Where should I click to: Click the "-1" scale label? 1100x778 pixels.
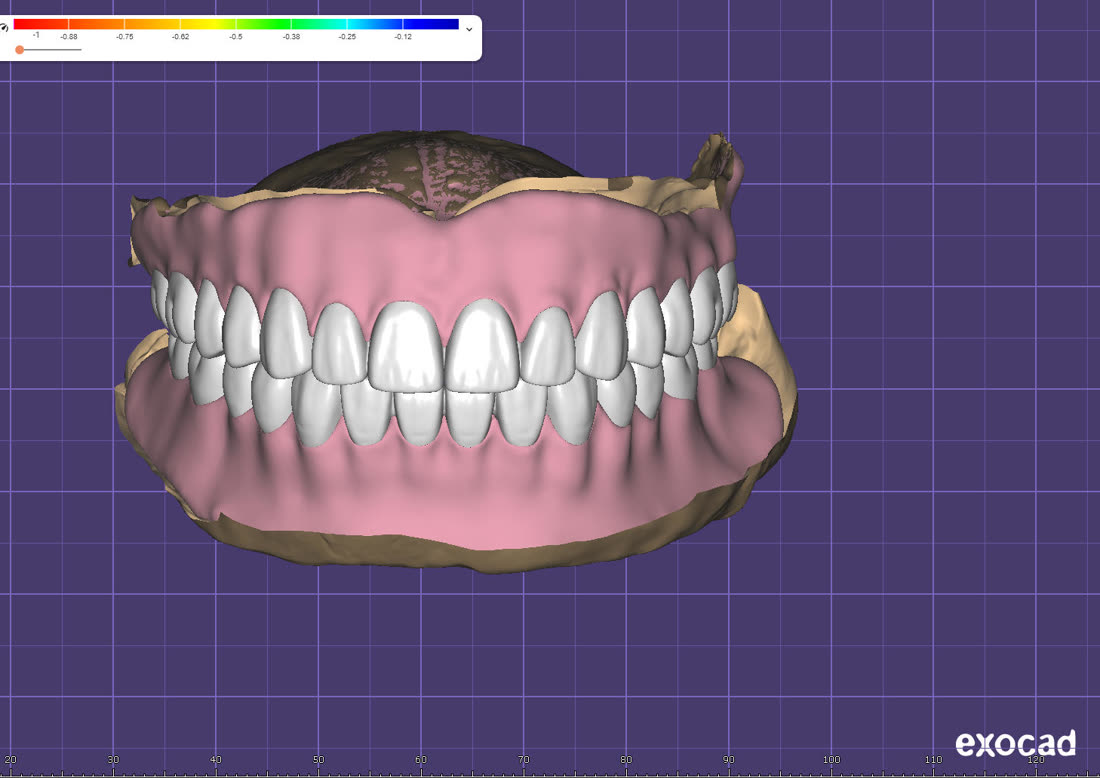pos(36,35)
